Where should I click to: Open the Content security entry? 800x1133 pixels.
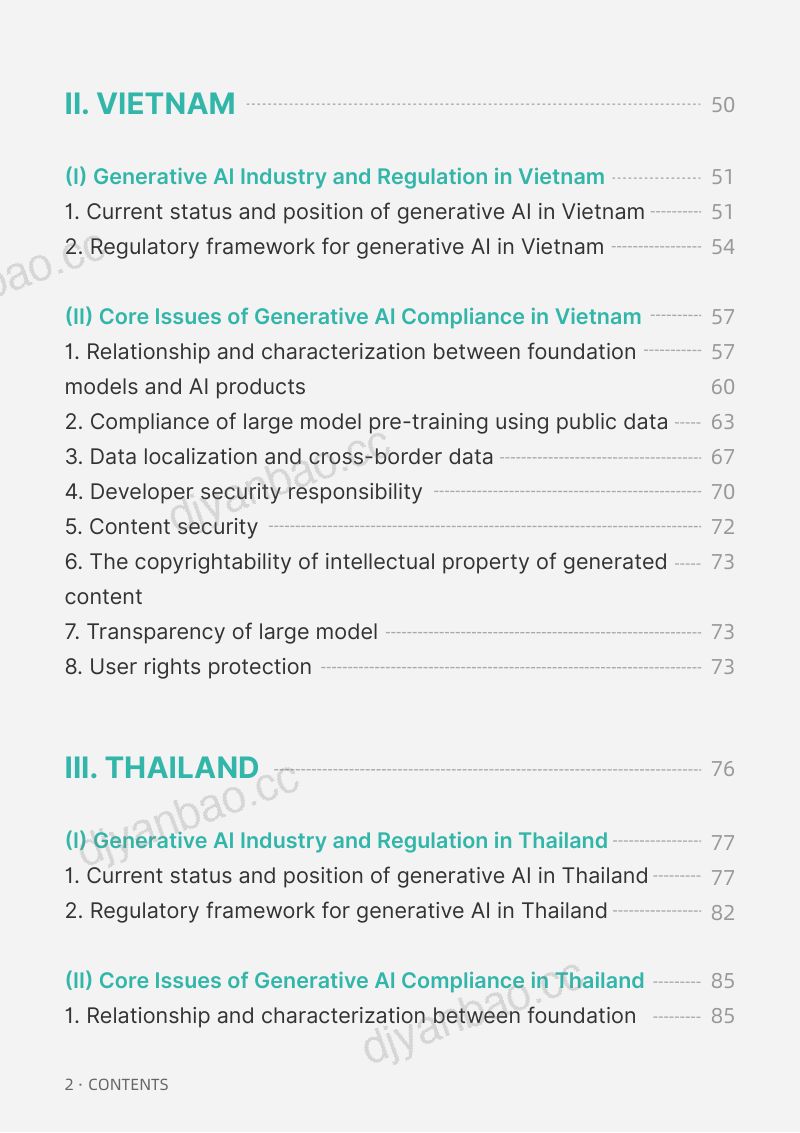pos(161,527)
